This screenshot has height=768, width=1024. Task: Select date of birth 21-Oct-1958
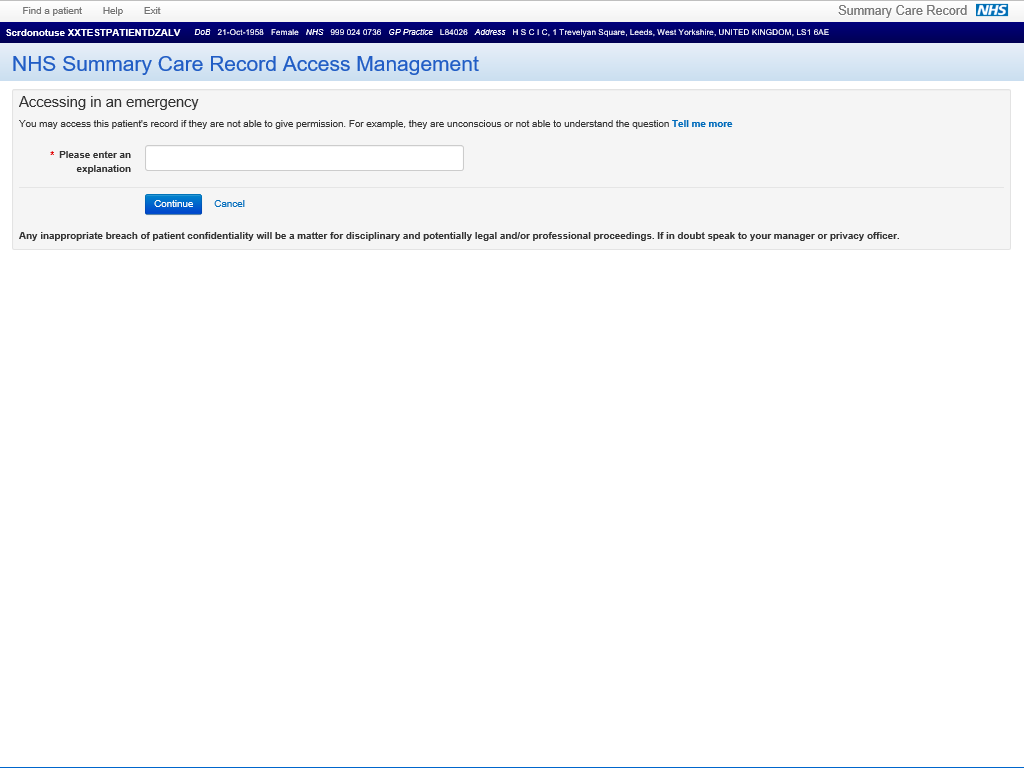[240, 32]
